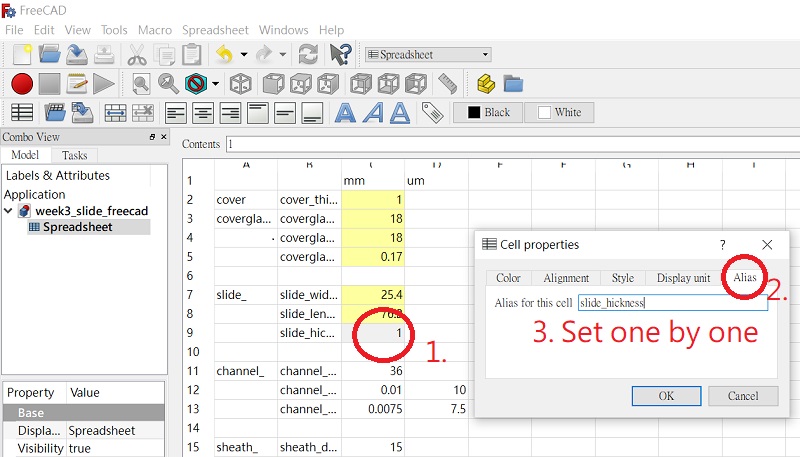Open the Spreadsheet menu
Screen dimensions: 800x457
[215, 30]
